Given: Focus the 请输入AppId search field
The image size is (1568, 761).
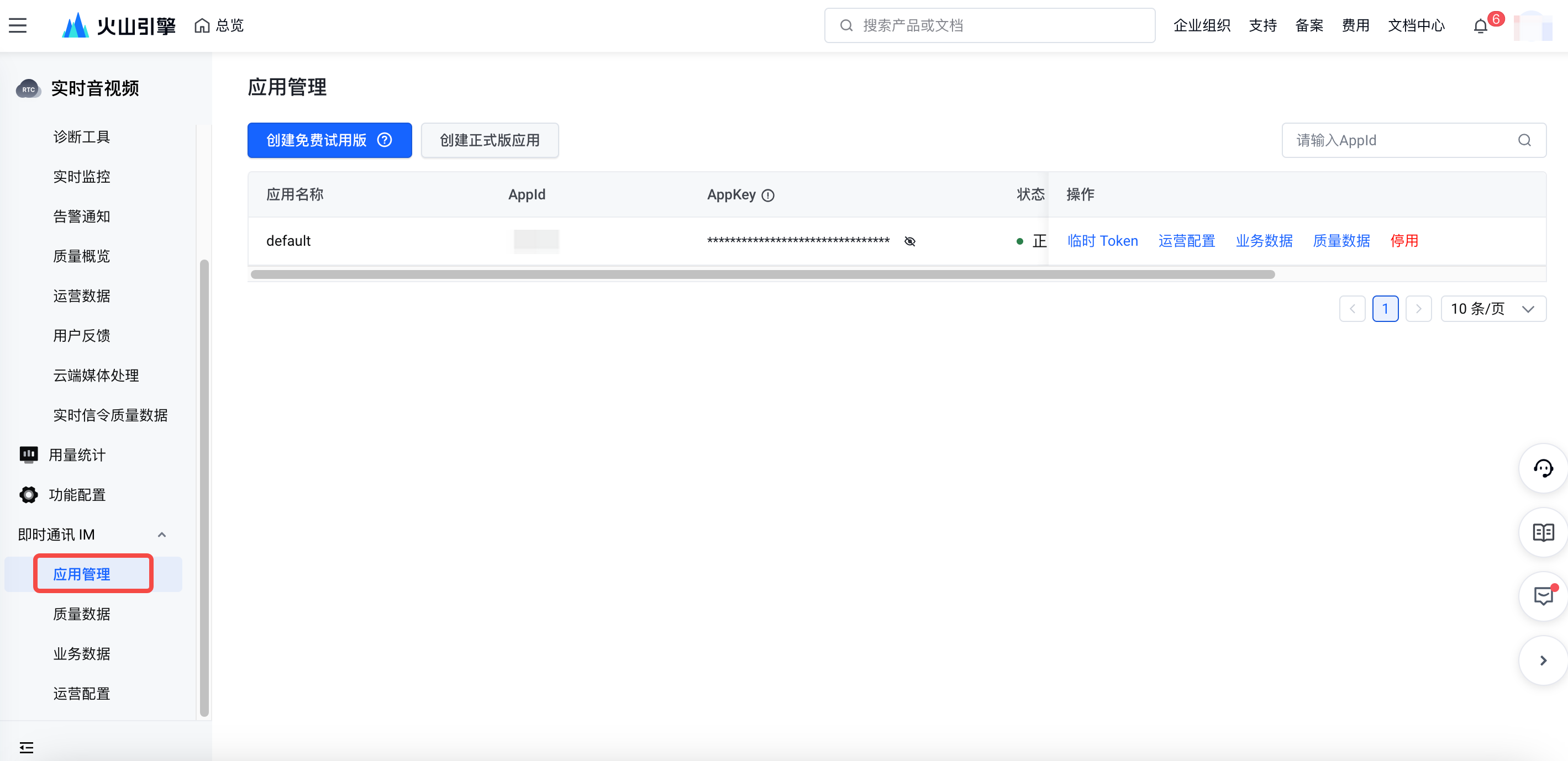Looking at the screenshot, I should [x=1413, y=140].
